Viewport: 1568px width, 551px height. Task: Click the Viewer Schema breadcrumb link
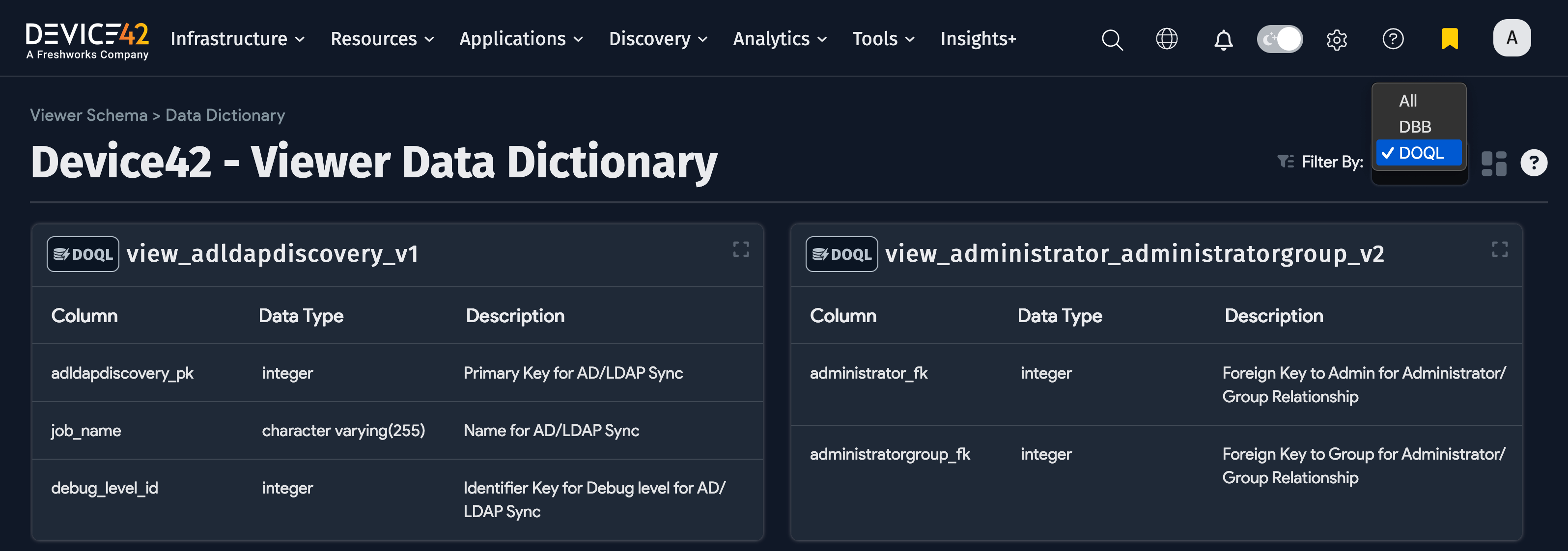click(88, 114)
